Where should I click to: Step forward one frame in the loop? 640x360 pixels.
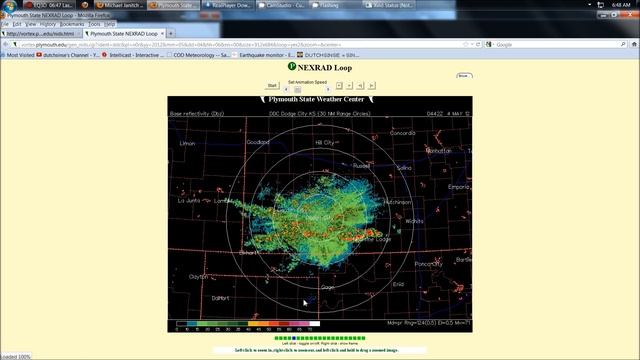click(371, 85)
